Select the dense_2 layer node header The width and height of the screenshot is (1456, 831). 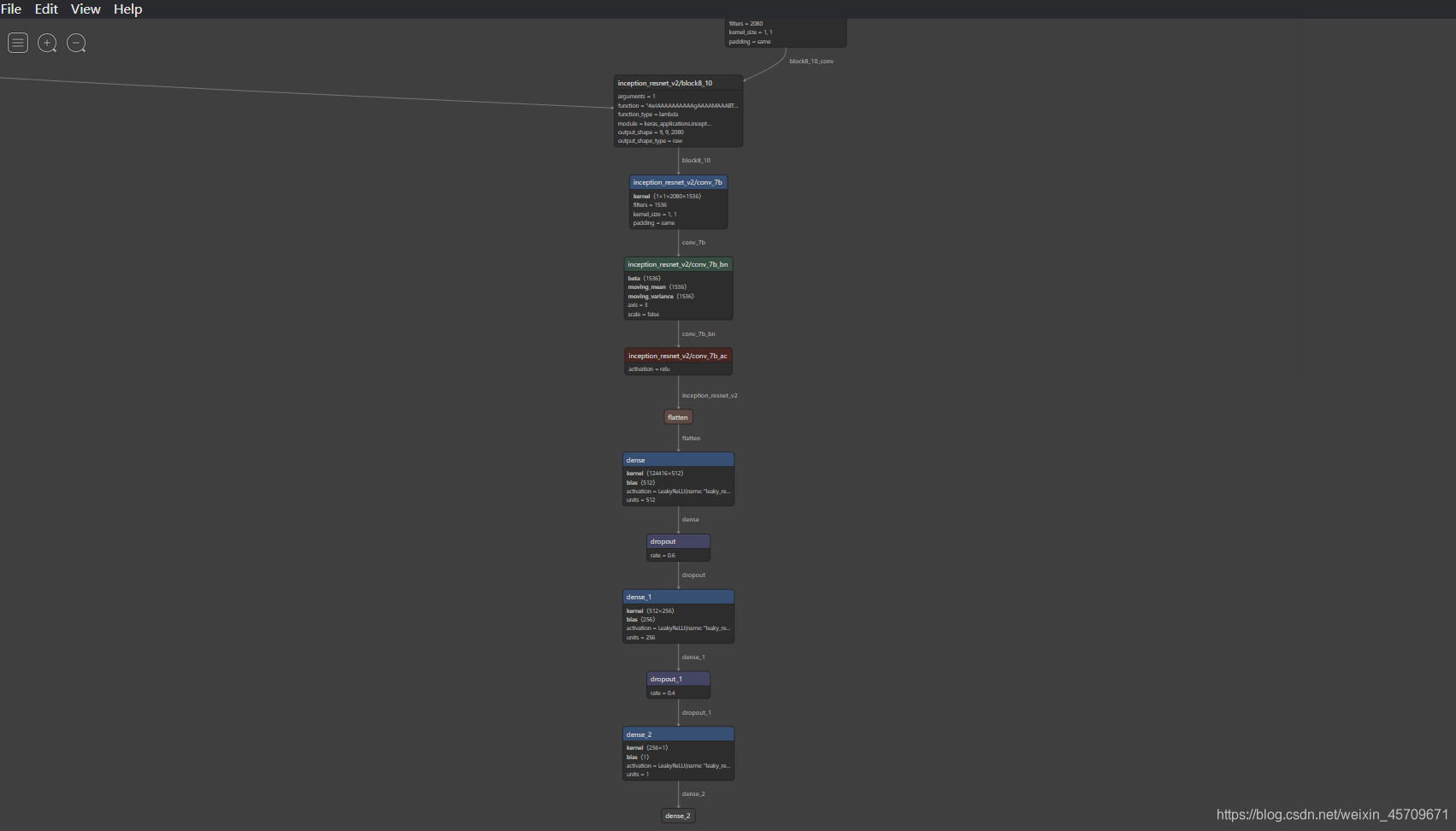click(678, 734)
